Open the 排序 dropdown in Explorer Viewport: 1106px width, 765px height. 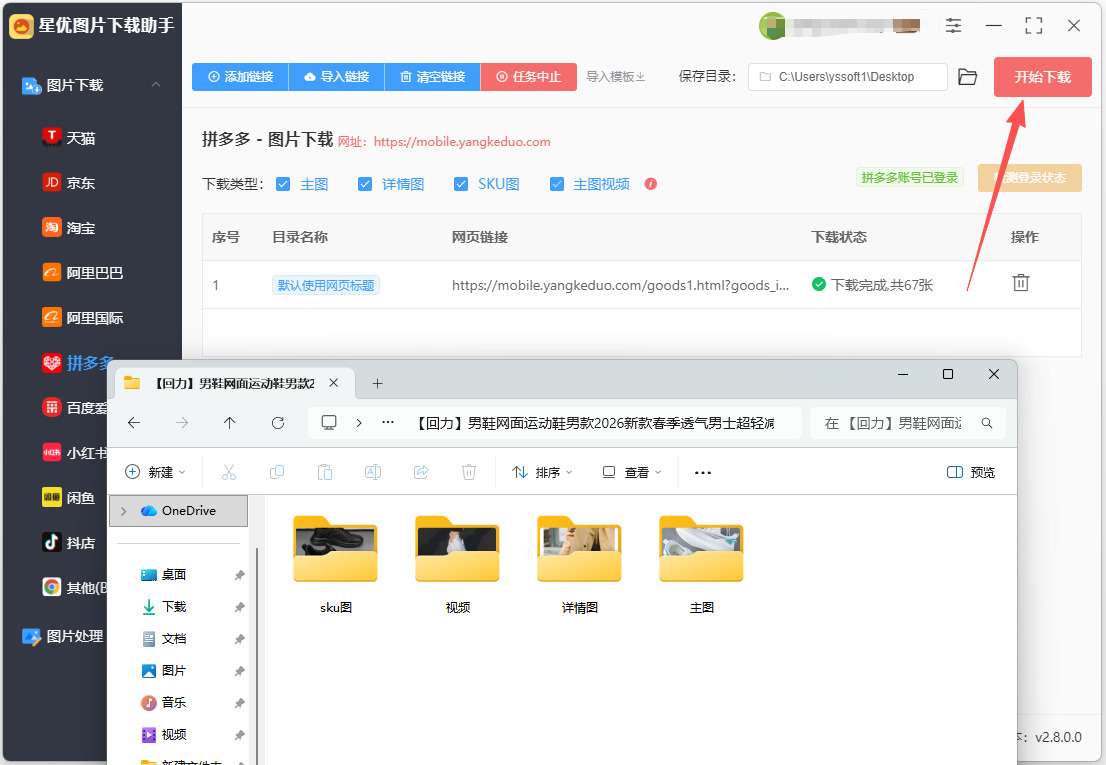pyautogui.click(x=542, y=472)
